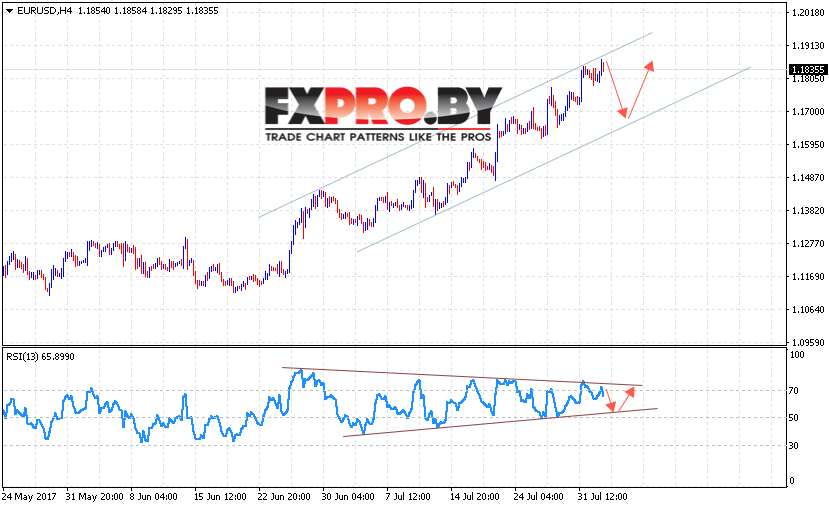This screenshot has height=508, width=829.
Task: Select the price axis value 1.17000
Action: coord(808,112)
